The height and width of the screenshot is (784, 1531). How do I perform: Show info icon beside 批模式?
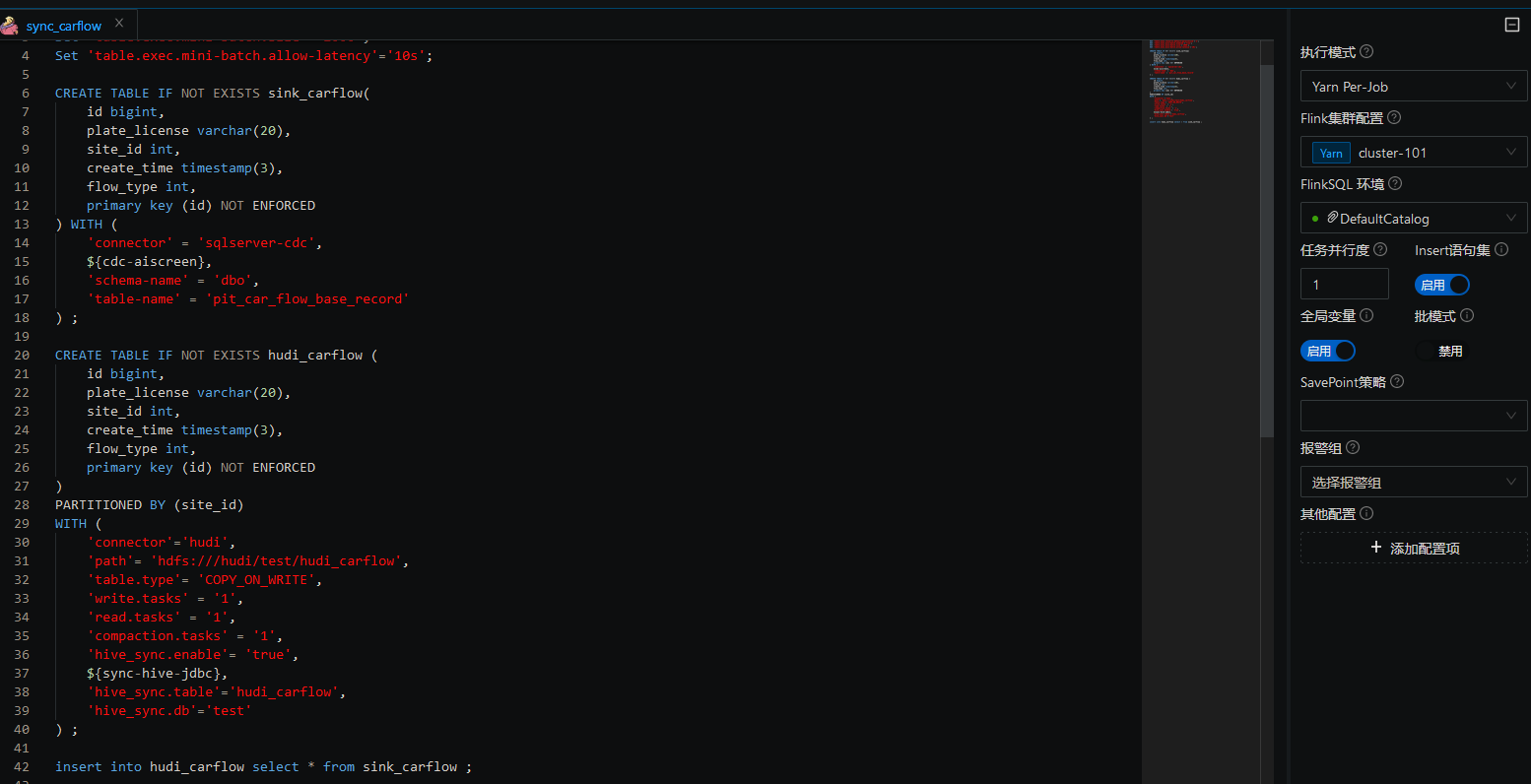pos(1467,315)
